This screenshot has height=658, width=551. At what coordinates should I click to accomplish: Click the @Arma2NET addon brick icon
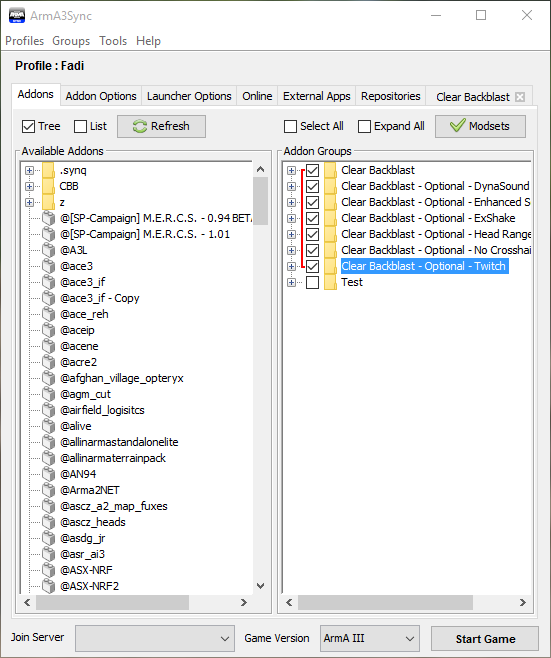click(49, 490)
